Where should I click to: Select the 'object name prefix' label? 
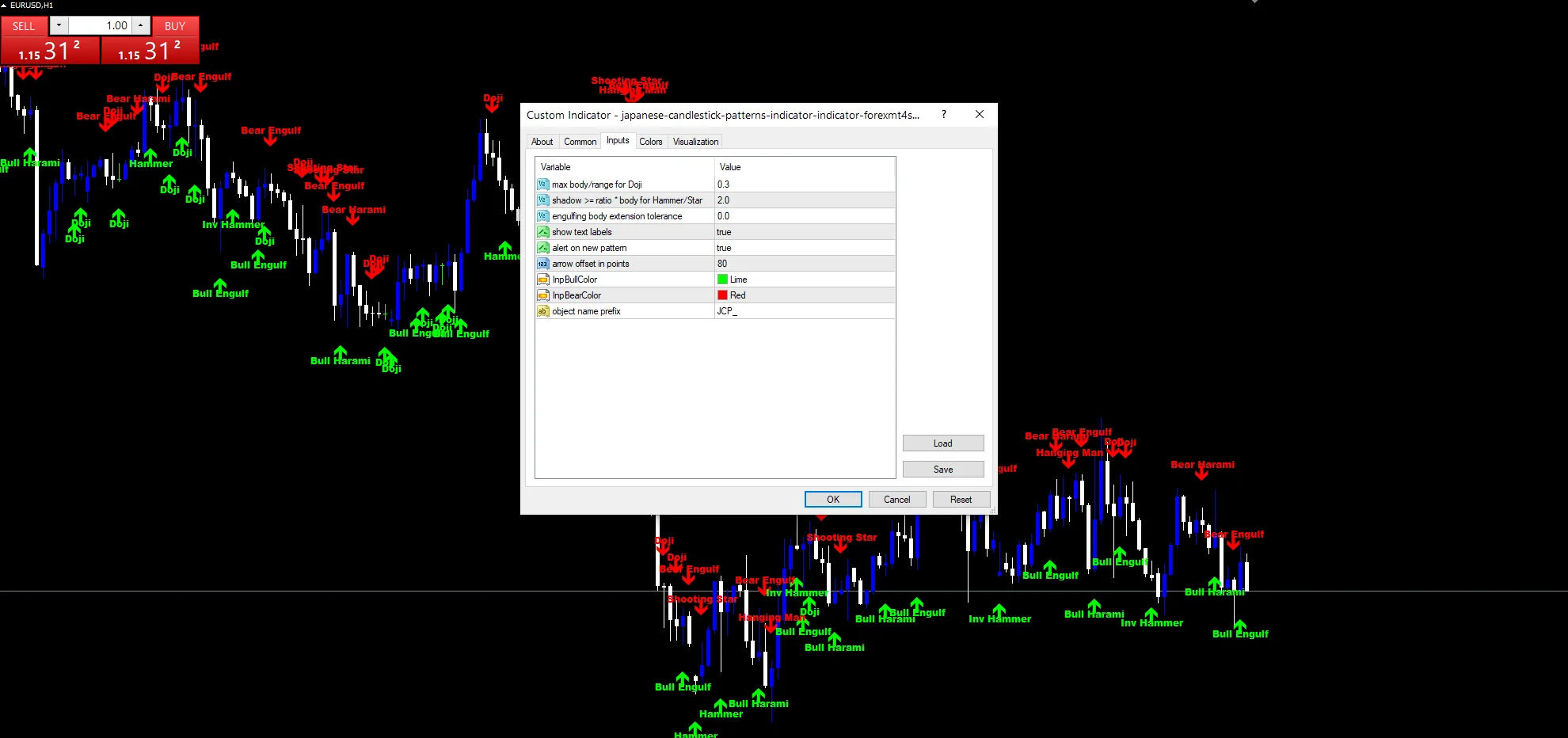[x=586, y=311]
